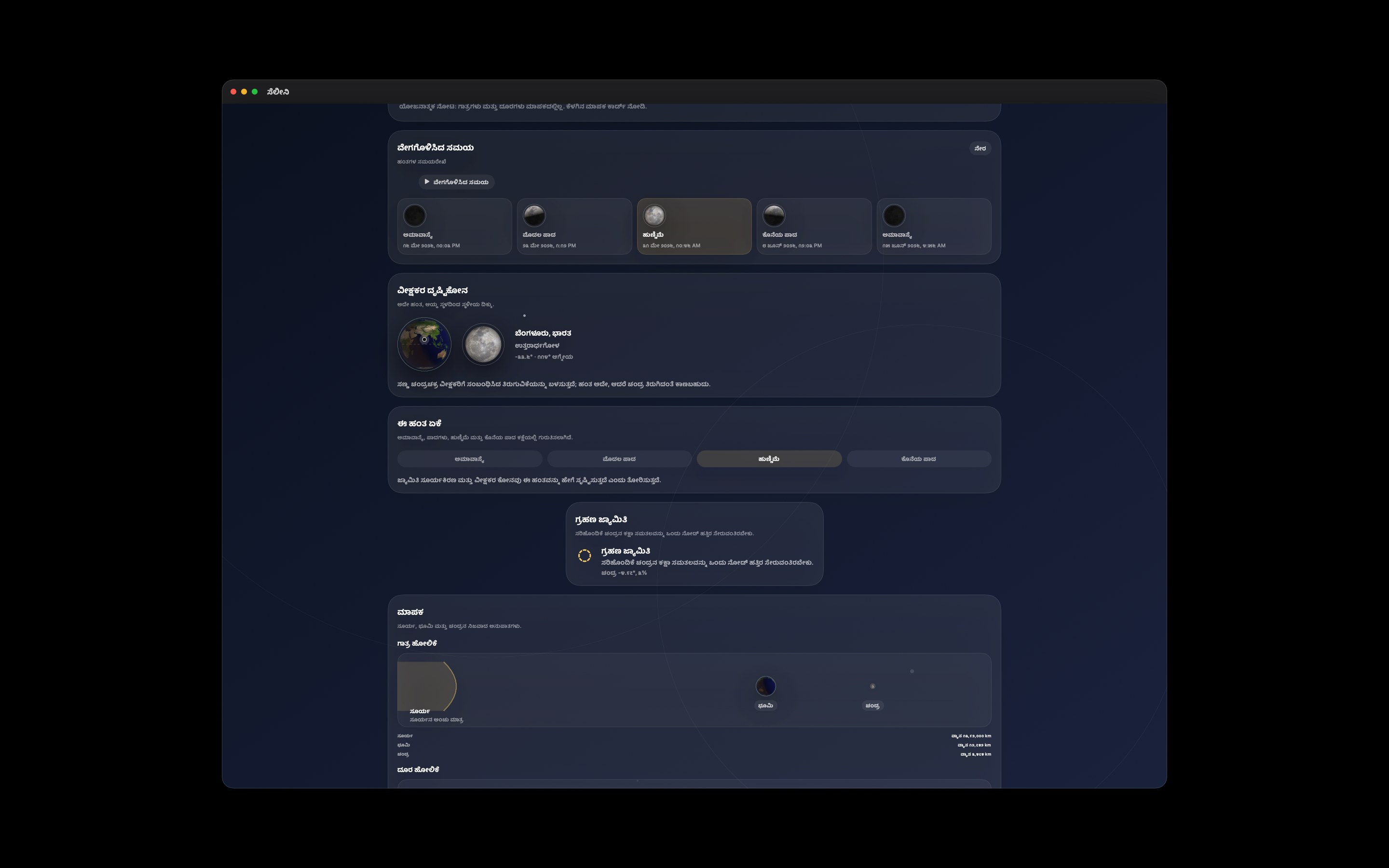Click the ಚಂದ್ರ diameter row value
Viewport: 1389px width, 868px height.
(975, 754)
